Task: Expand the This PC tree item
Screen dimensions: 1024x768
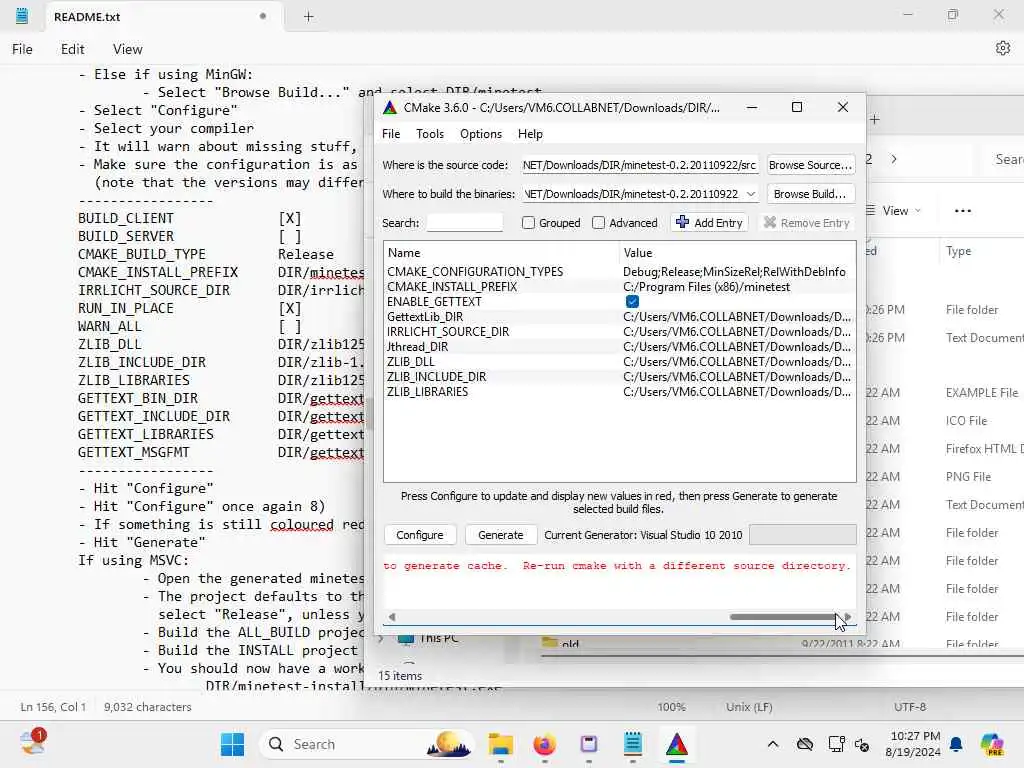Action: point(381,638)
